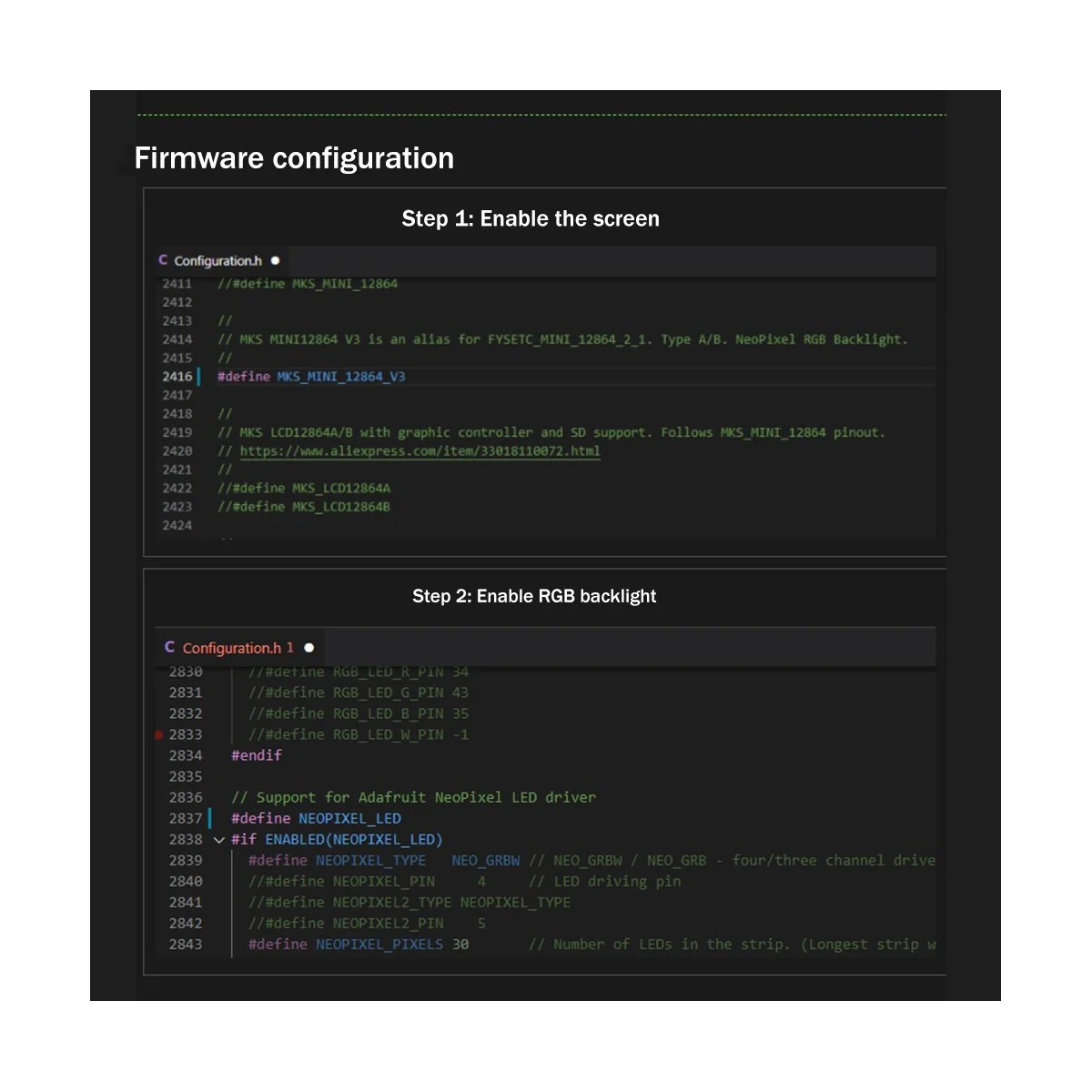The image size is (1092, 1092).
Task: Click the #endif statement on line 2834
Action: [257, 755]
